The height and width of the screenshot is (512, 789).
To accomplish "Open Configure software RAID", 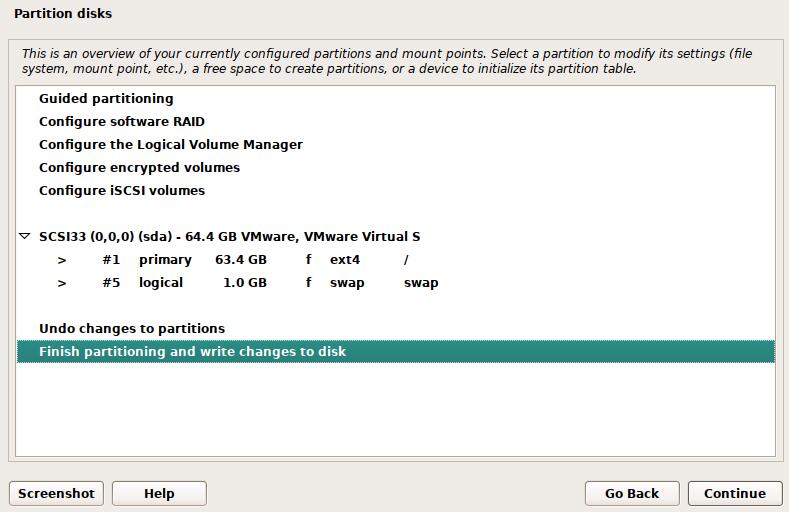I will tap(122, 121).
